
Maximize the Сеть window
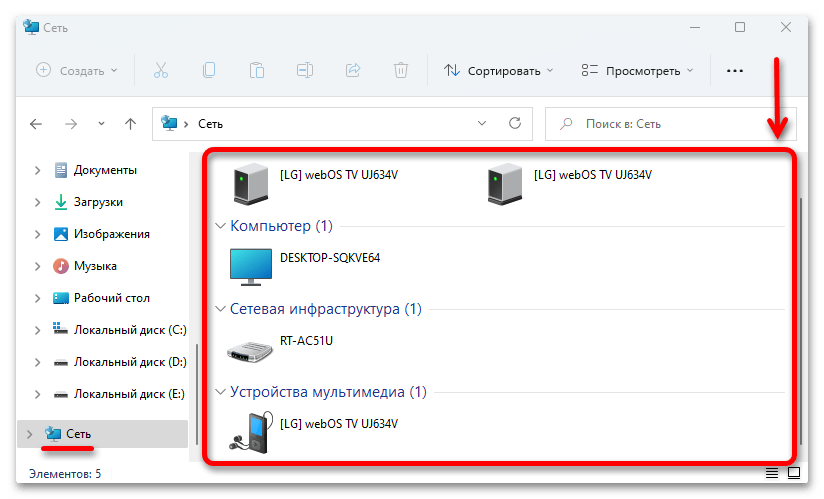(740, 27)
